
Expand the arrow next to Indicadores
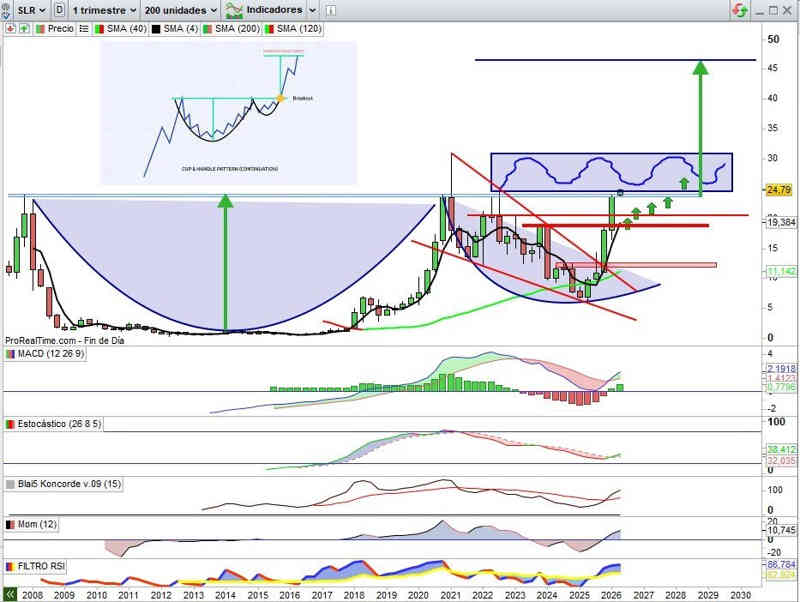313,10
